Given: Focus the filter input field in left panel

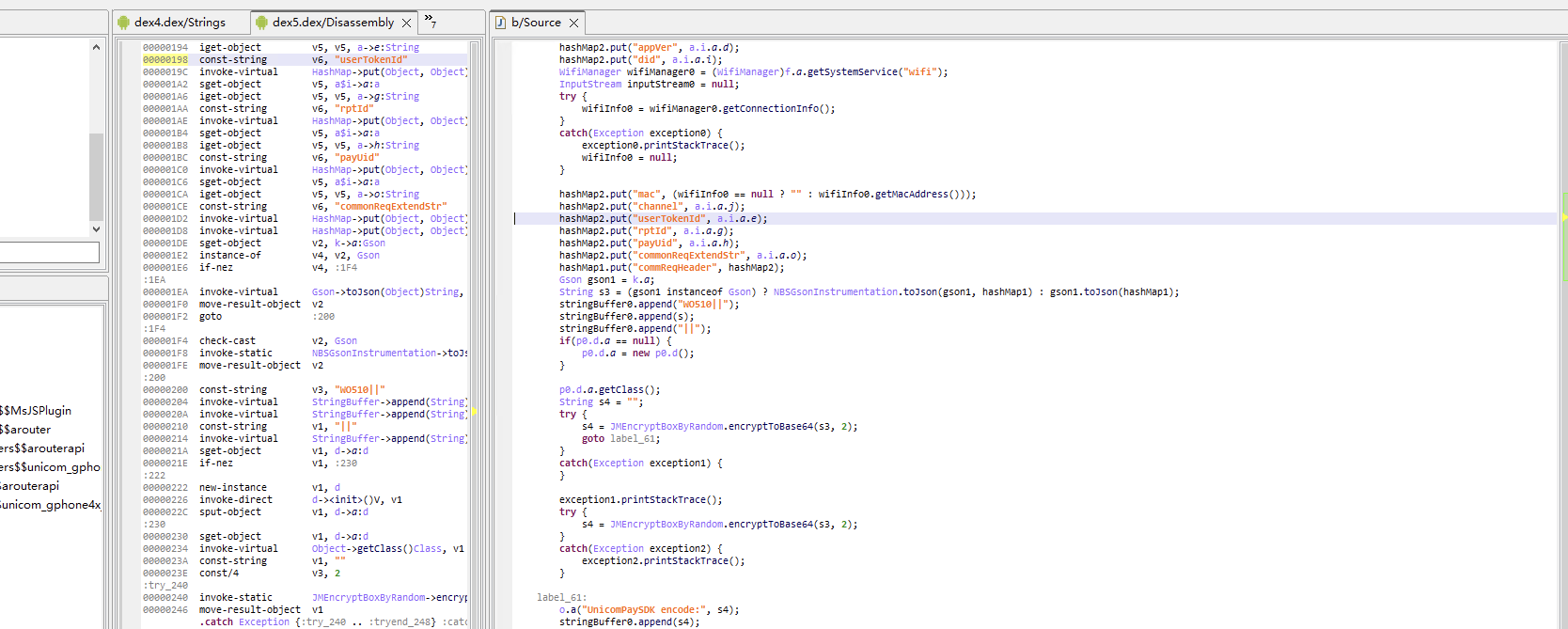Looking at the screenshot, I should pyautogui.click(x=49, y=252).
